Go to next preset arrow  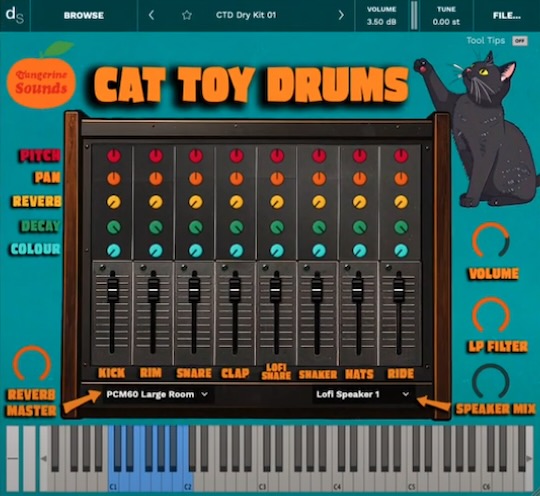[341, 15]
